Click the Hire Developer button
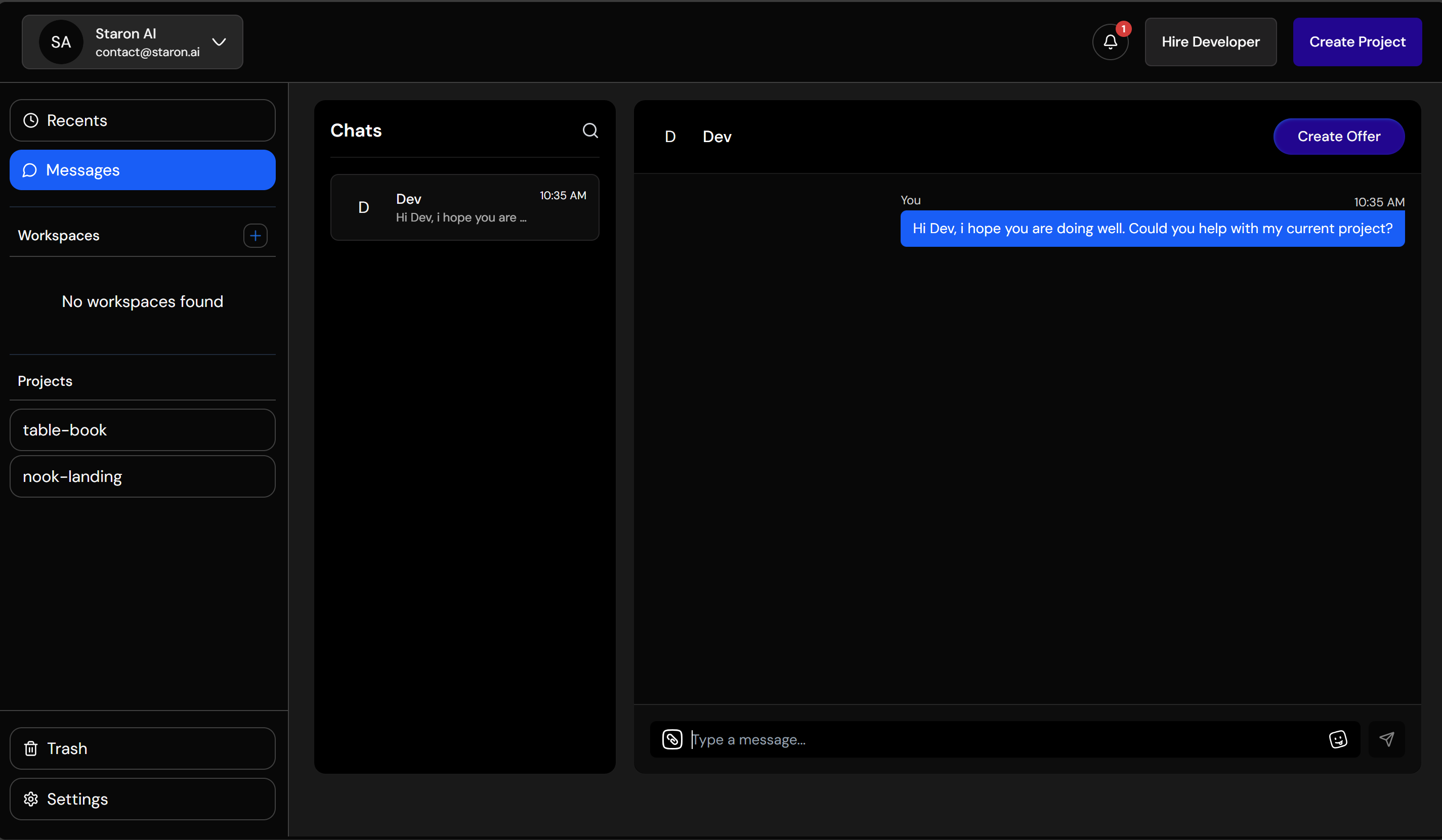The image size is (1442, 840). [1211, 42]
